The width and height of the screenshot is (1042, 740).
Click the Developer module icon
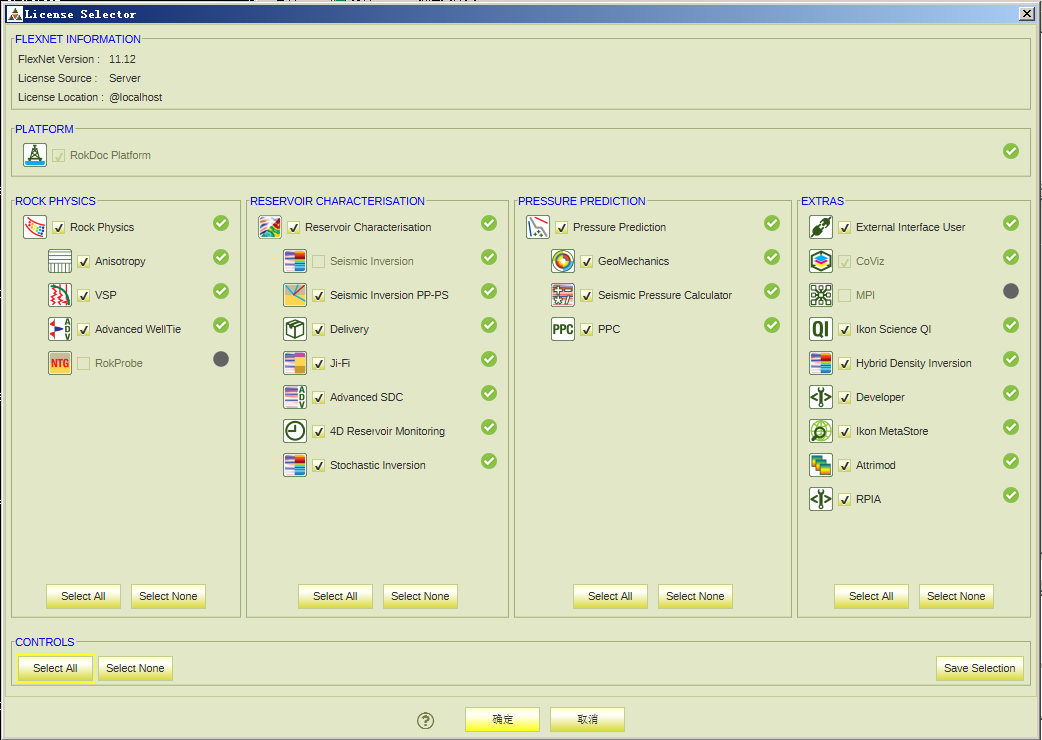pyautogui.click(x=821, y=397)
